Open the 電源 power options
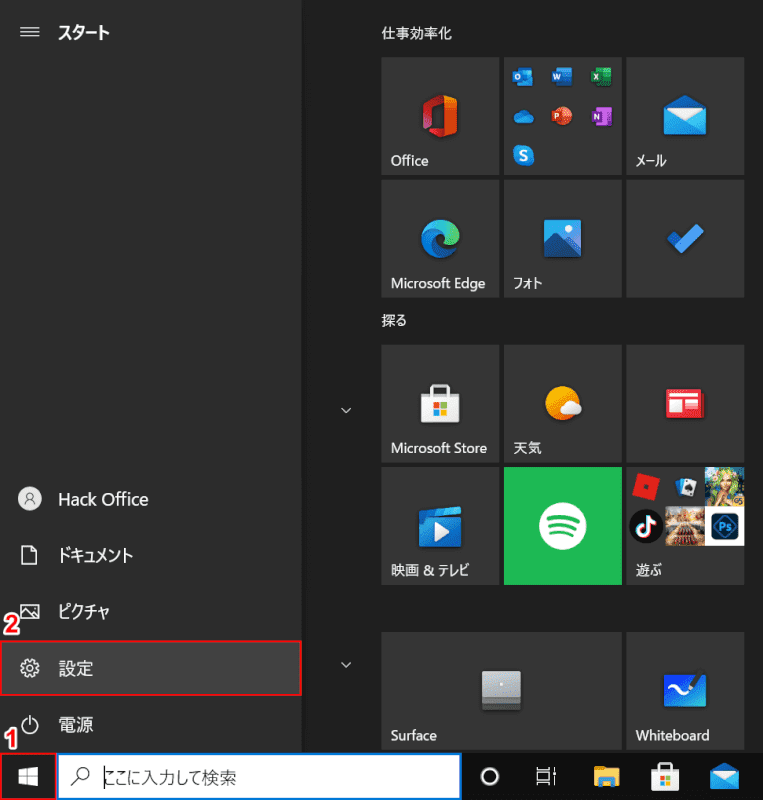Viewport: 763px width, 800px height. point(151,724)
